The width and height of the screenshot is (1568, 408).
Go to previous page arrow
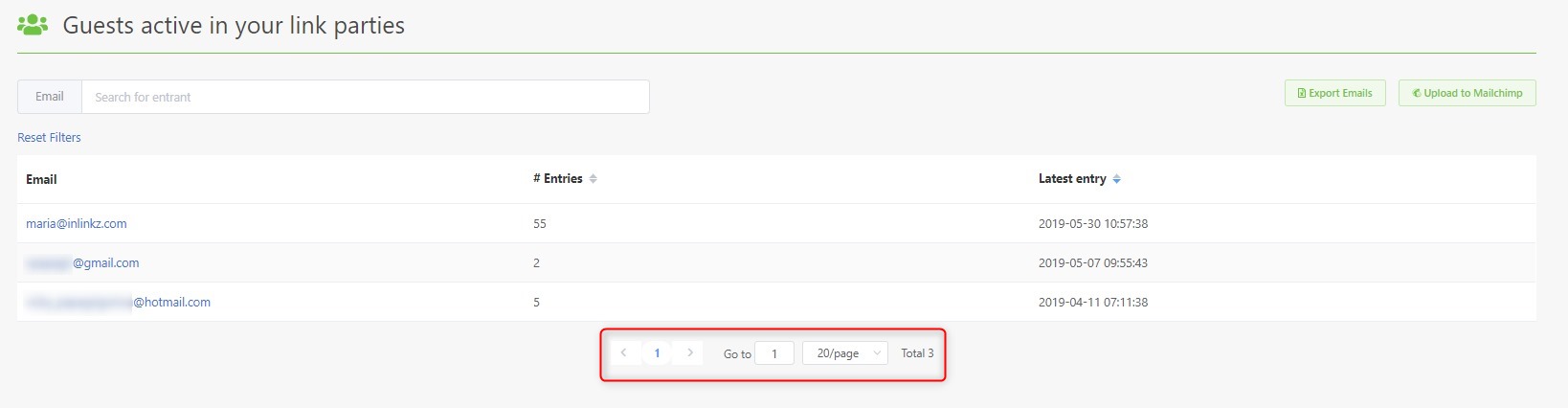(624, 353)
